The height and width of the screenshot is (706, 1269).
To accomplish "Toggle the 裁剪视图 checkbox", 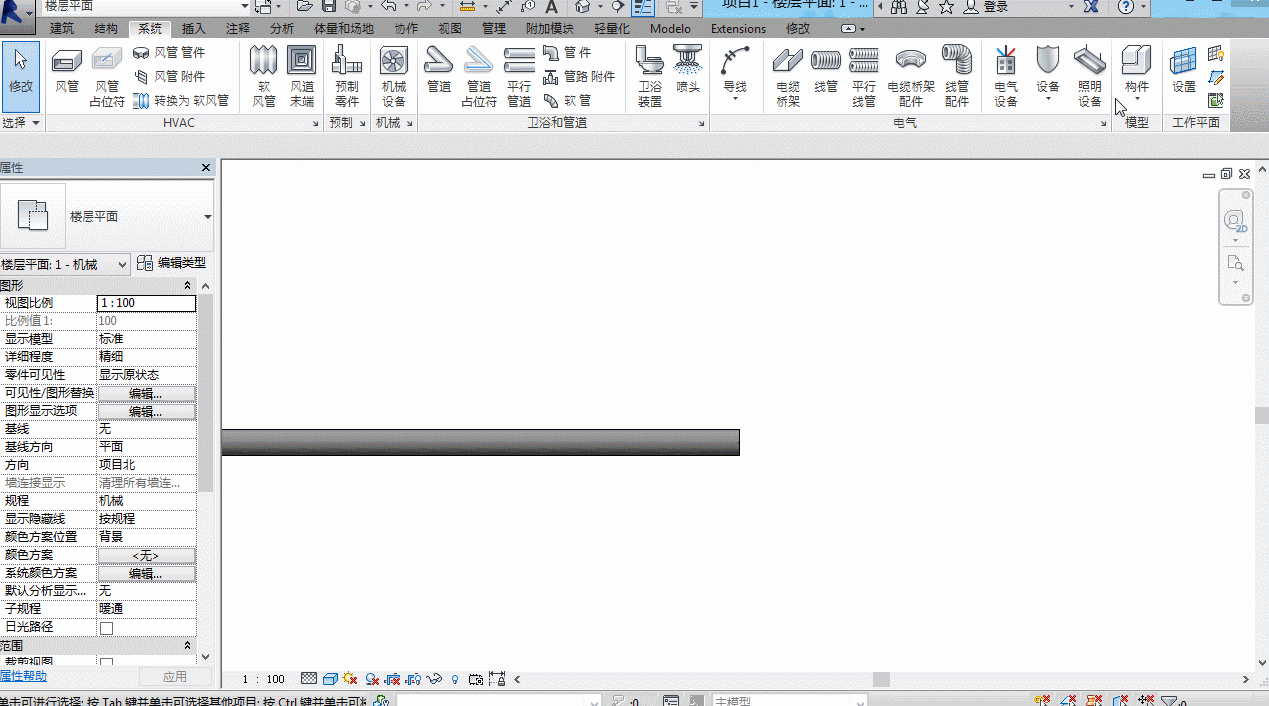I will coord(107,662).
